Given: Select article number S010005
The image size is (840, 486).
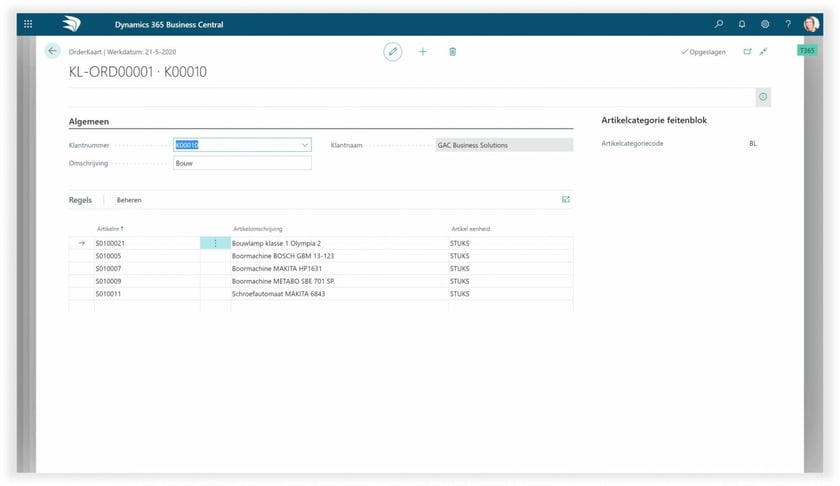Looking at the screenshot, I should coord(108,256).
